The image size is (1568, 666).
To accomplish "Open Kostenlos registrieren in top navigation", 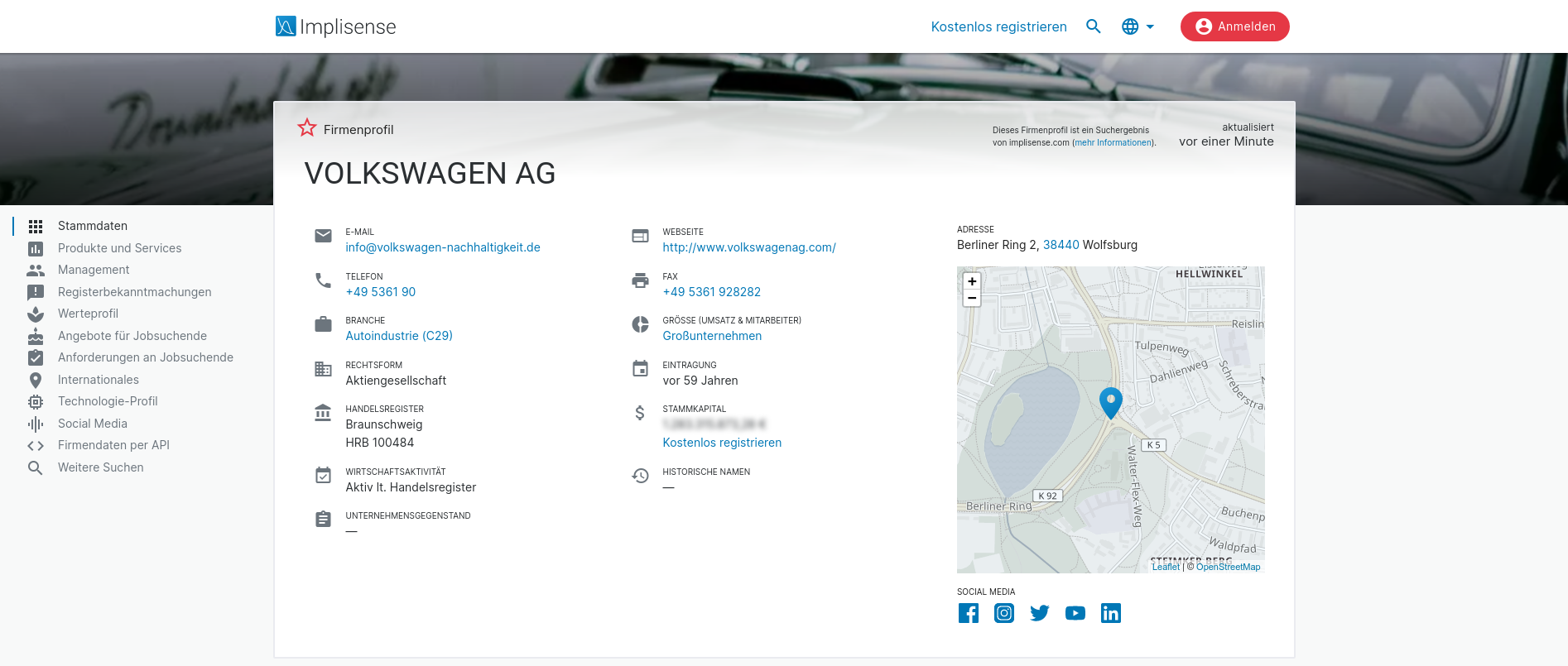I will pos(998,26).
